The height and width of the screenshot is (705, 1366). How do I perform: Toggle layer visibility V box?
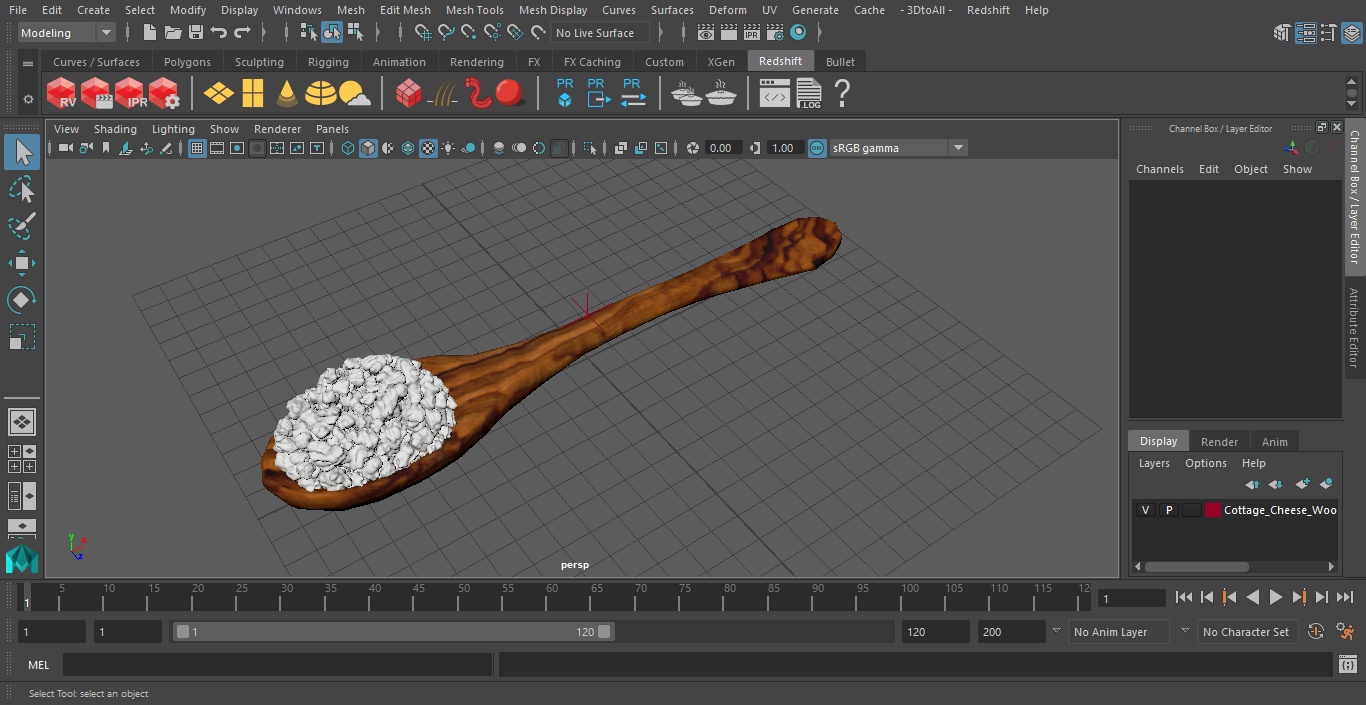tap(1145, 510)
